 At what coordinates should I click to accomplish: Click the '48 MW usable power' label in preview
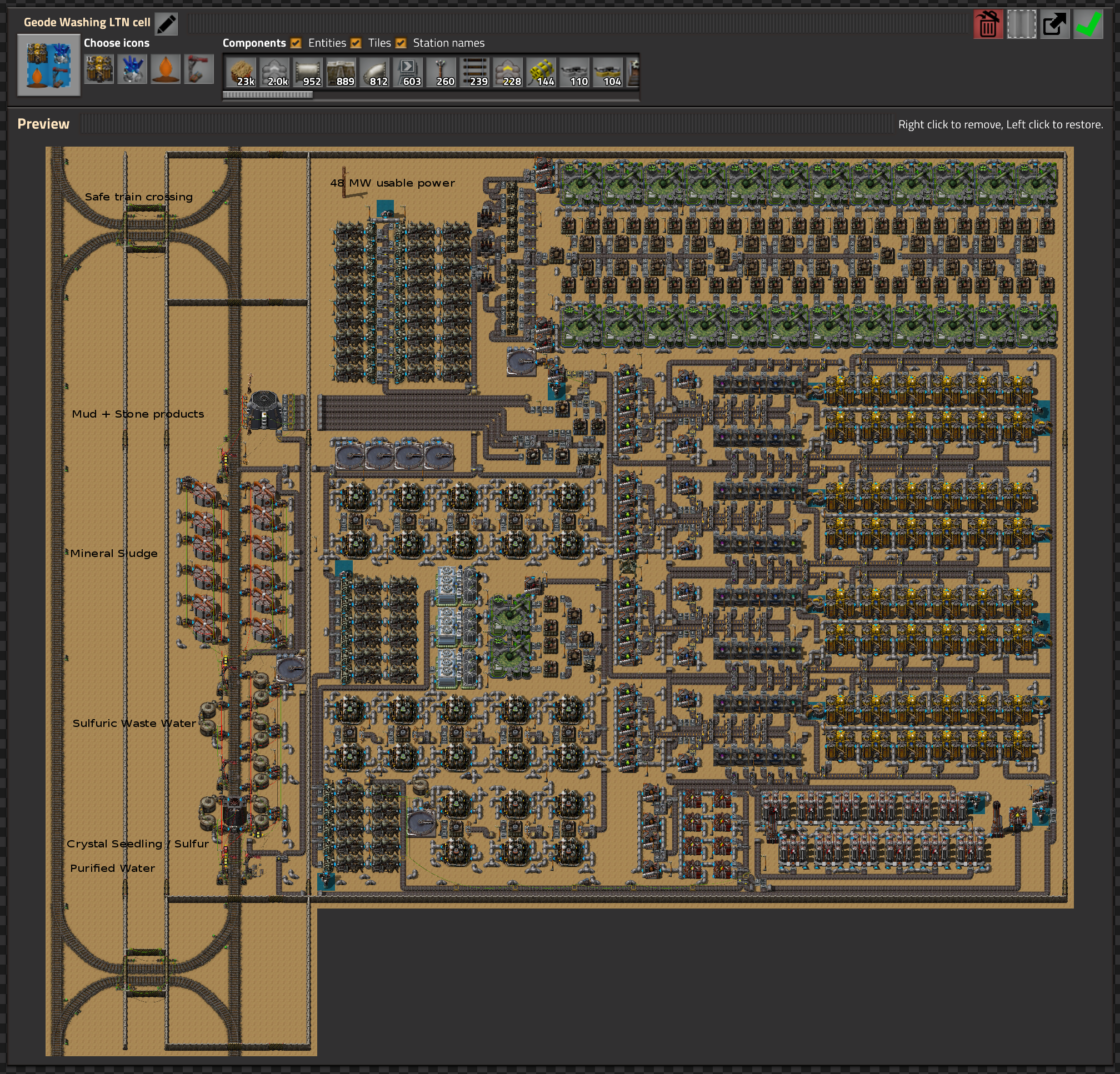pyautogui.click(x=392, y=183)
